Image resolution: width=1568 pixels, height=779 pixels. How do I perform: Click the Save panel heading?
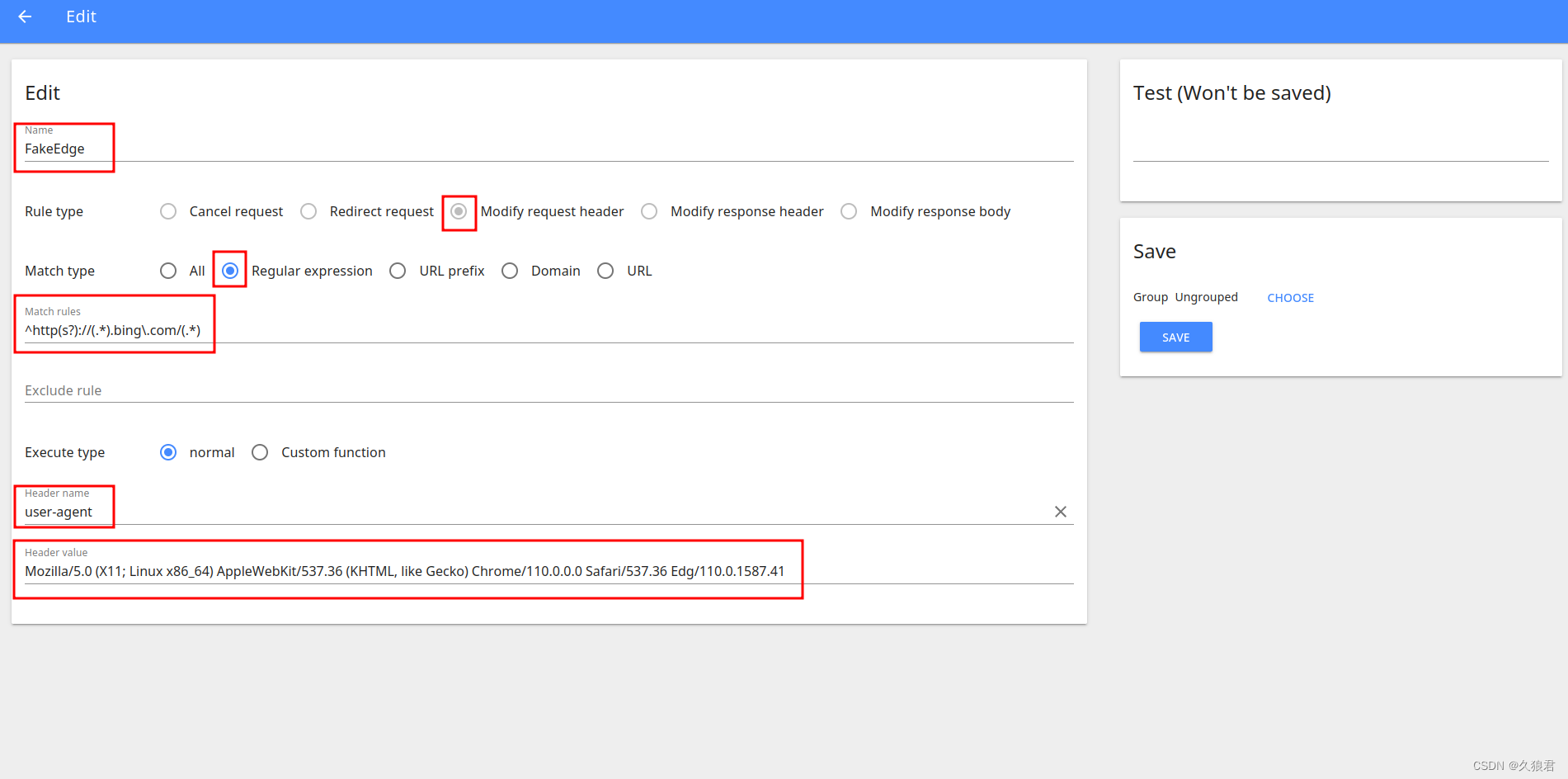tap(1155, 251)
